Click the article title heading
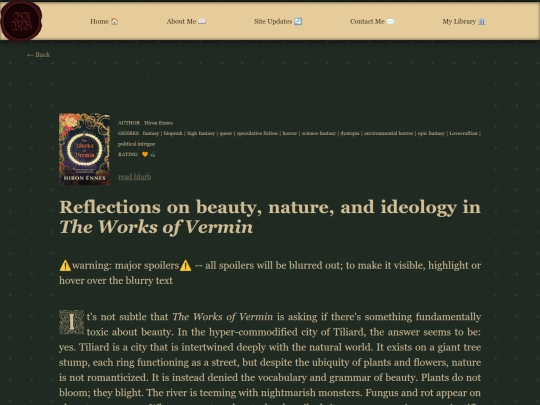 pos(270,217)
